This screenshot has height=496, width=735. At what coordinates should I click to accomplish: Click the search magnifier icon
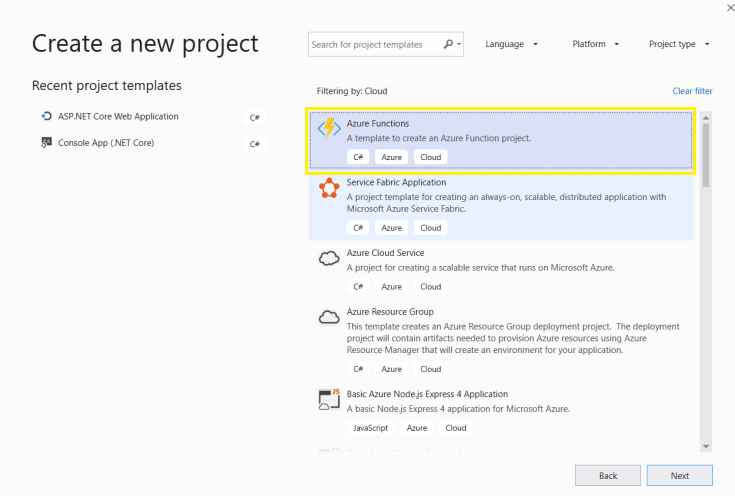[x=449, y=44]
